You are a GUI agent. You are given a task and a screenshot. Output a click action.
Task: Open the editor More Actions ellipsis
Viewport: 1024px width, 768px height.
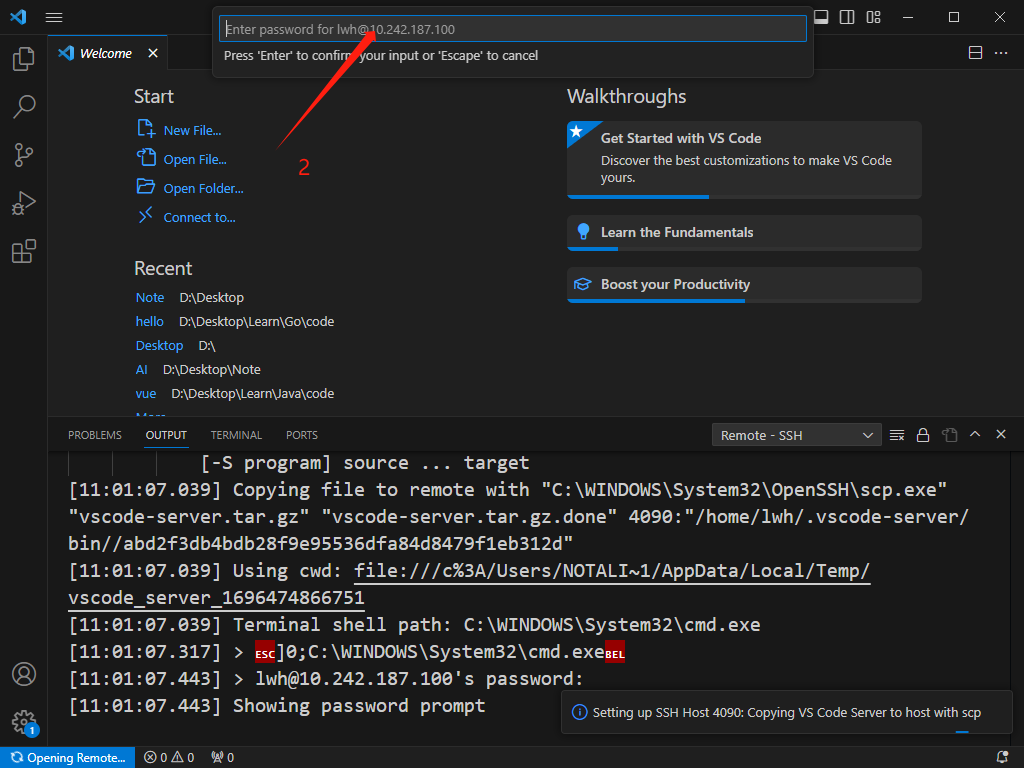click(x=1000, y=53)
